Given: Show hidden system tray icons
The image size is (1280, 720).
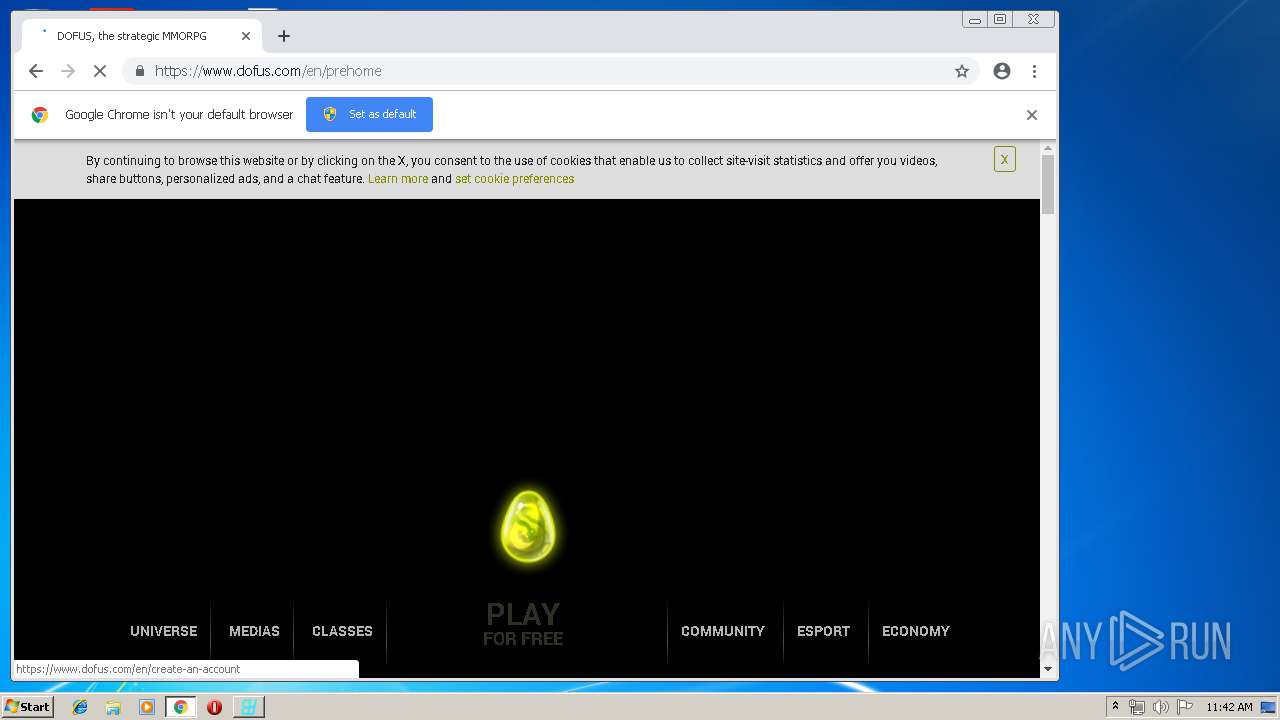Looking at the screenshot, I should pyautogui.click(x=1115, y=707).
